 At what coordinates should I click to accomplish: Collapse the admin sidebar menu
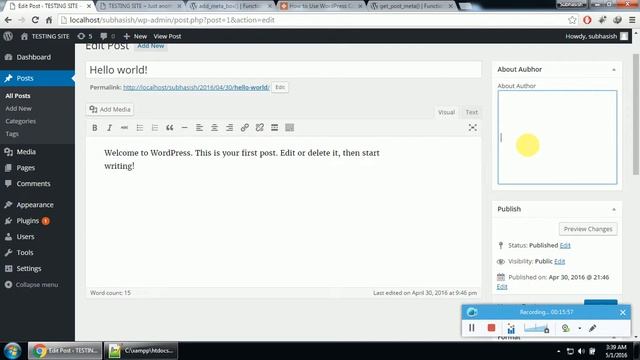tap(31, 285)
